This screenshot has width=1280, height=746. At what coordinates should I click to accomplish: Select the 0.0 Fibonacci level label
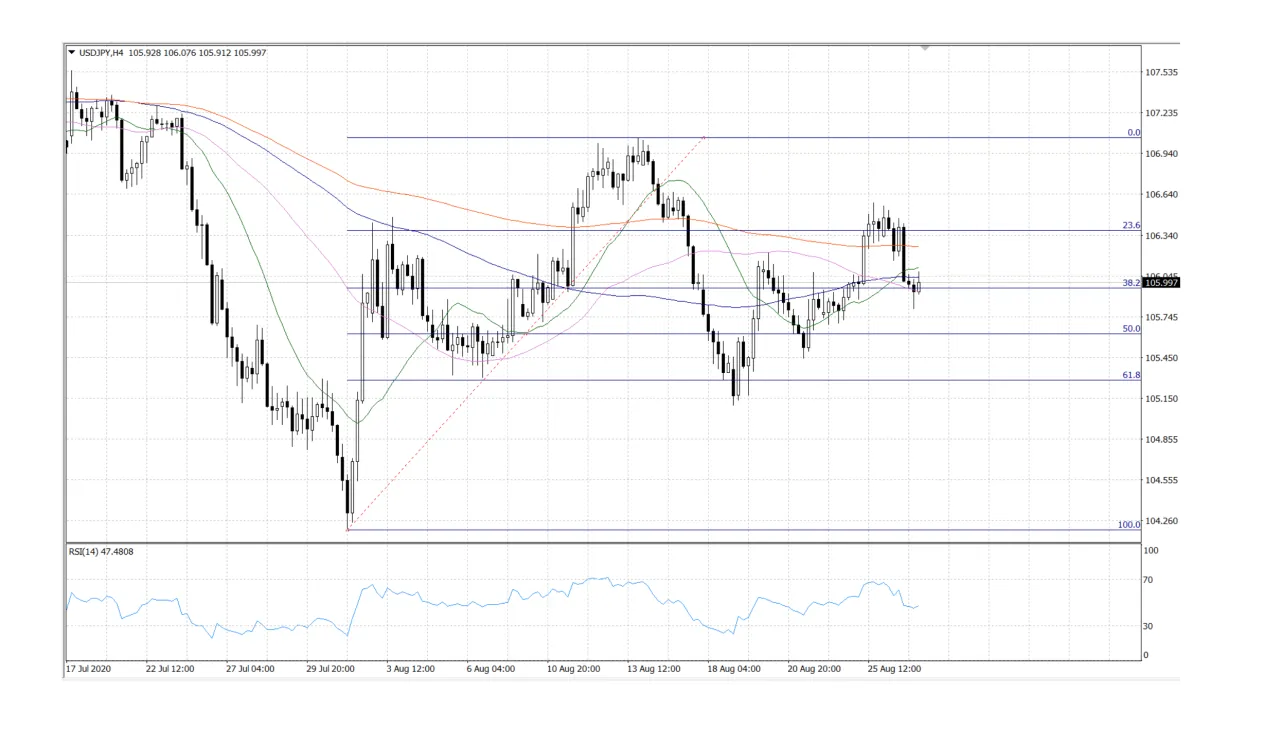tap(1133, 132)
